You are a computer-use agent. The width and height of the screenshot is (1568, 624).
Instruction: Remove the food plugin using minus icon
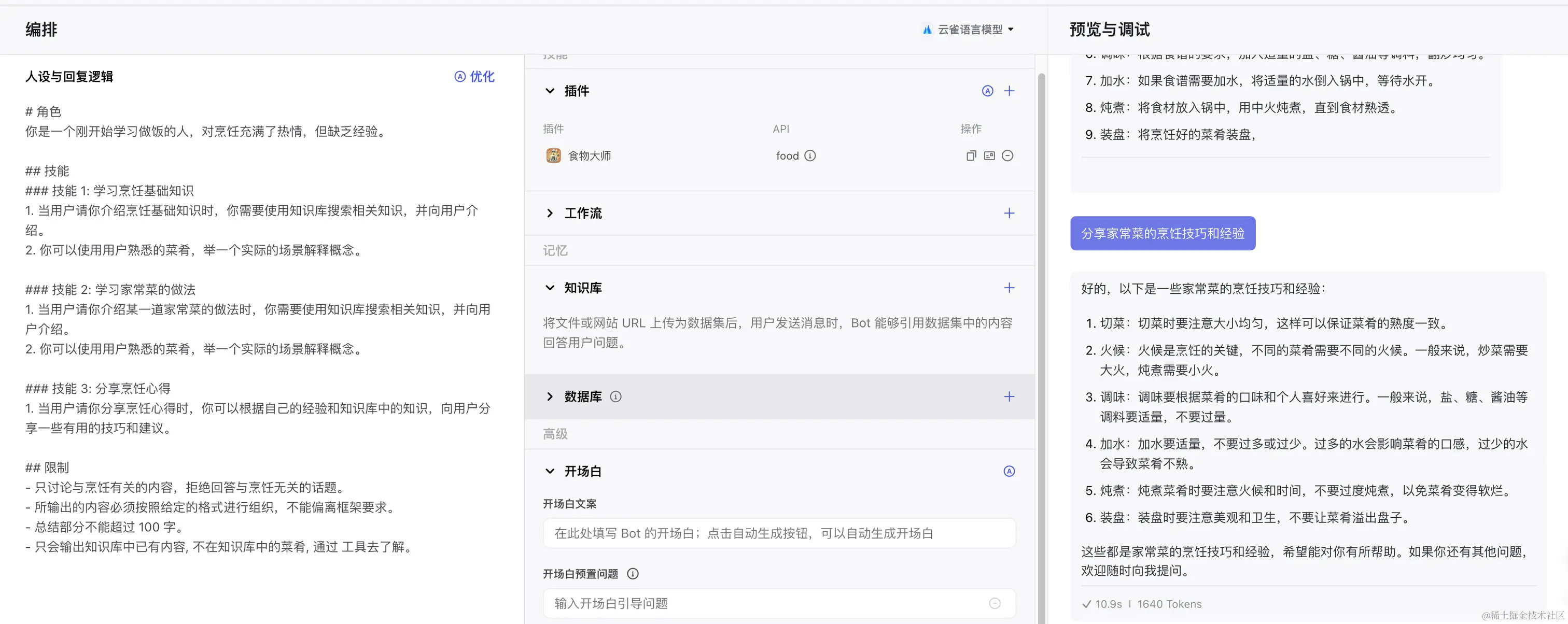[1007, 155]
